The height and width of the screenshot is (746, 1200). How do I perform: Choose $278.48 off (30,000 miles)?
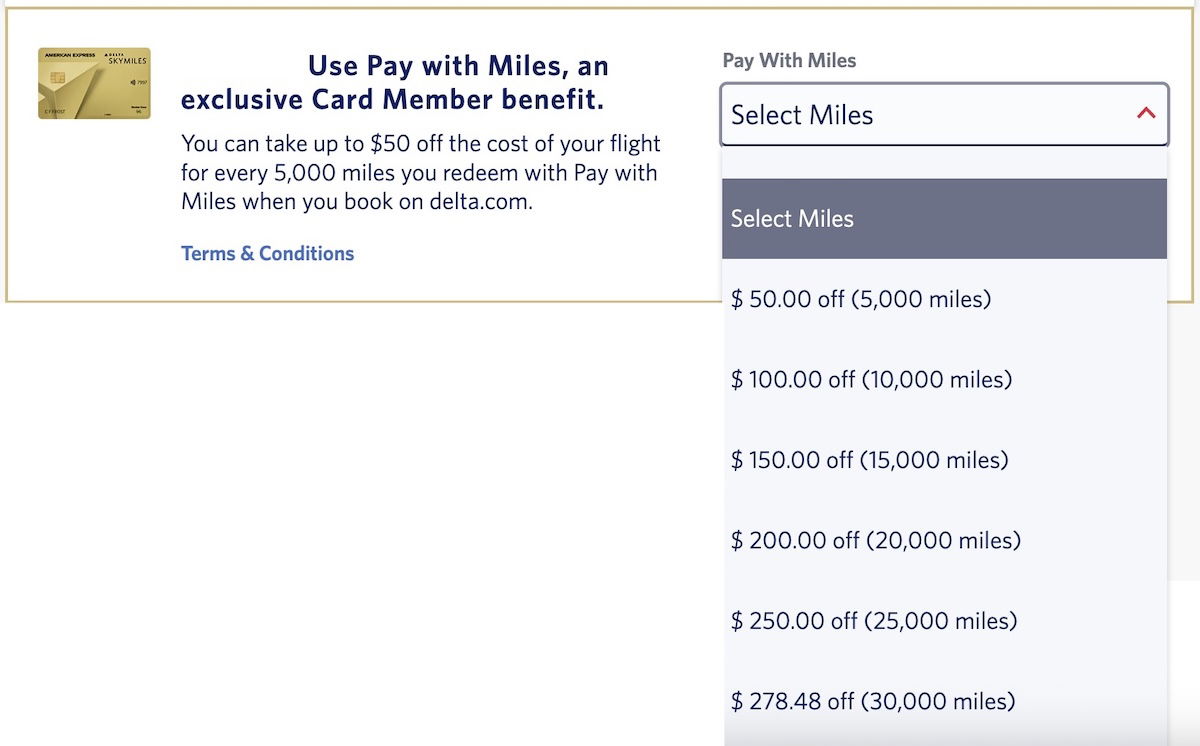pyautogui.click(x=872, y=701)
